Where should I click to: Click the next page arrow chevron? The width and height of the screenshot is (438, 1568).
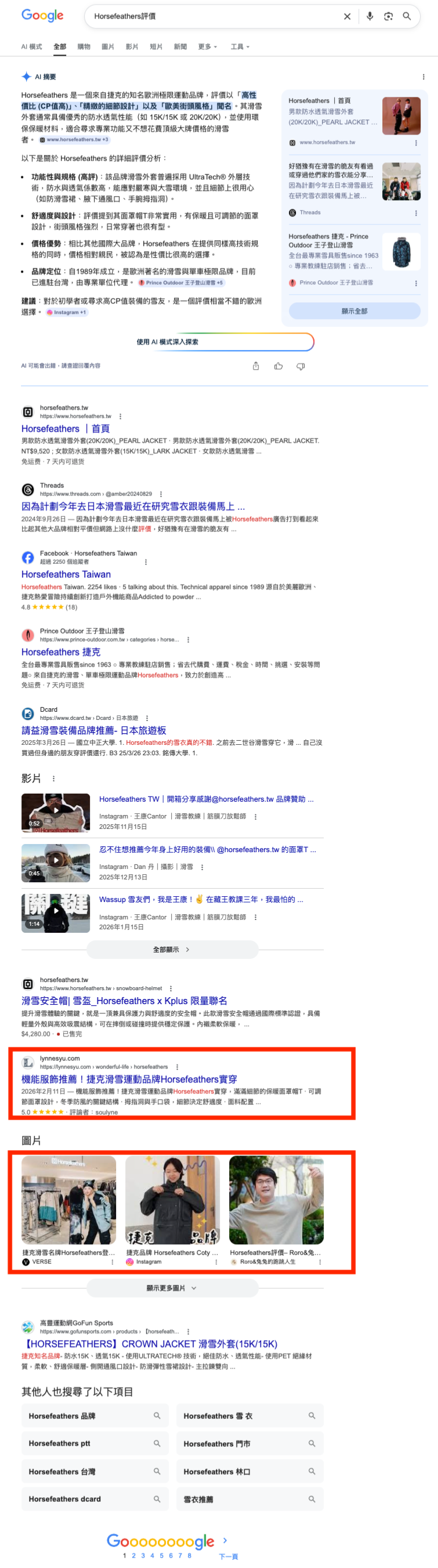pos(225,1540)
